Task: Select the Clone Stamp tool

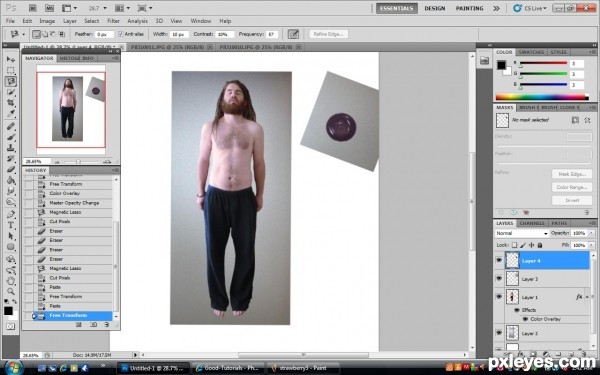Action: click(x=11, y=148)
